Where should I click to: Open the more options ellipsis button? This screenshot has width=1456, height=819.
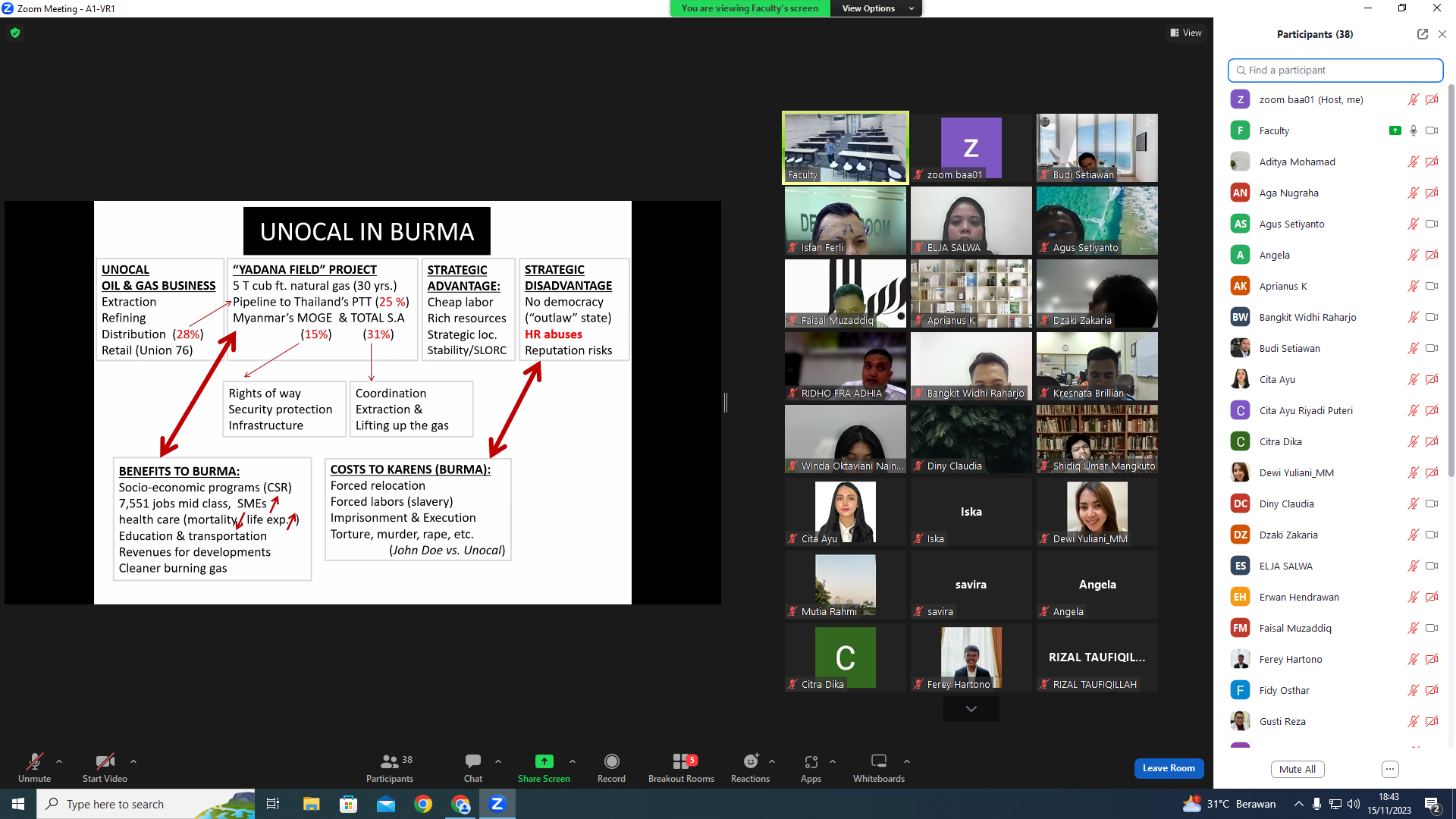(1390, 769)
